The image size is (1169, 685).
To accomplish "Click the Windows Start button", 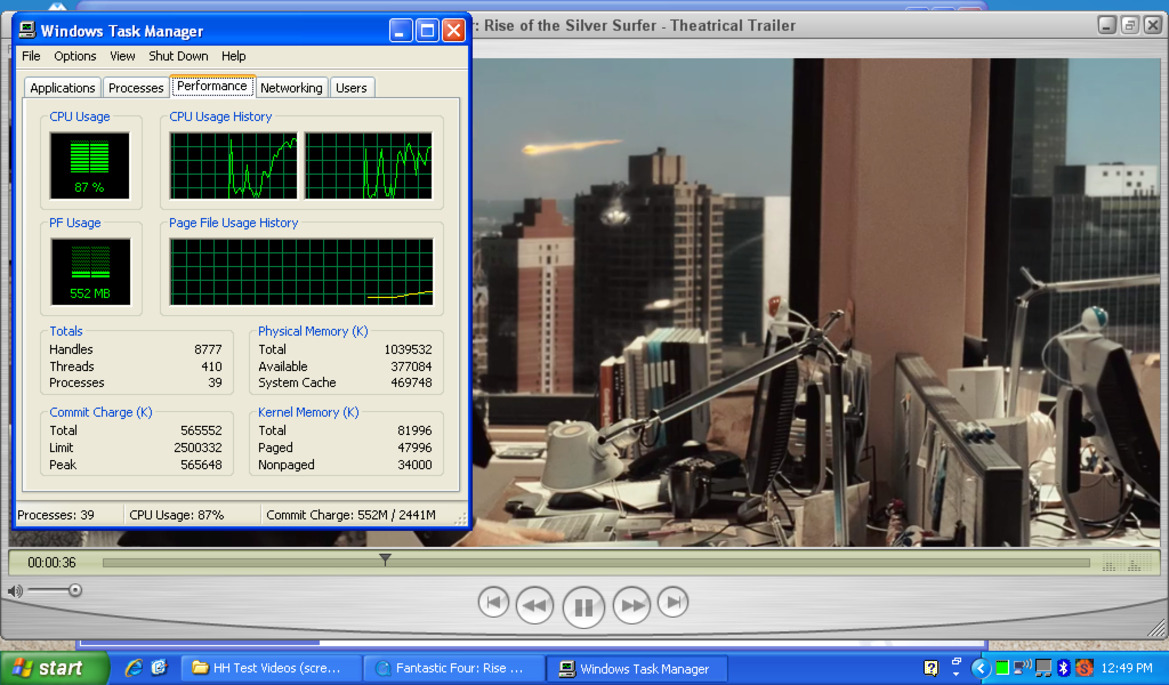I will [x=52, y=668].
